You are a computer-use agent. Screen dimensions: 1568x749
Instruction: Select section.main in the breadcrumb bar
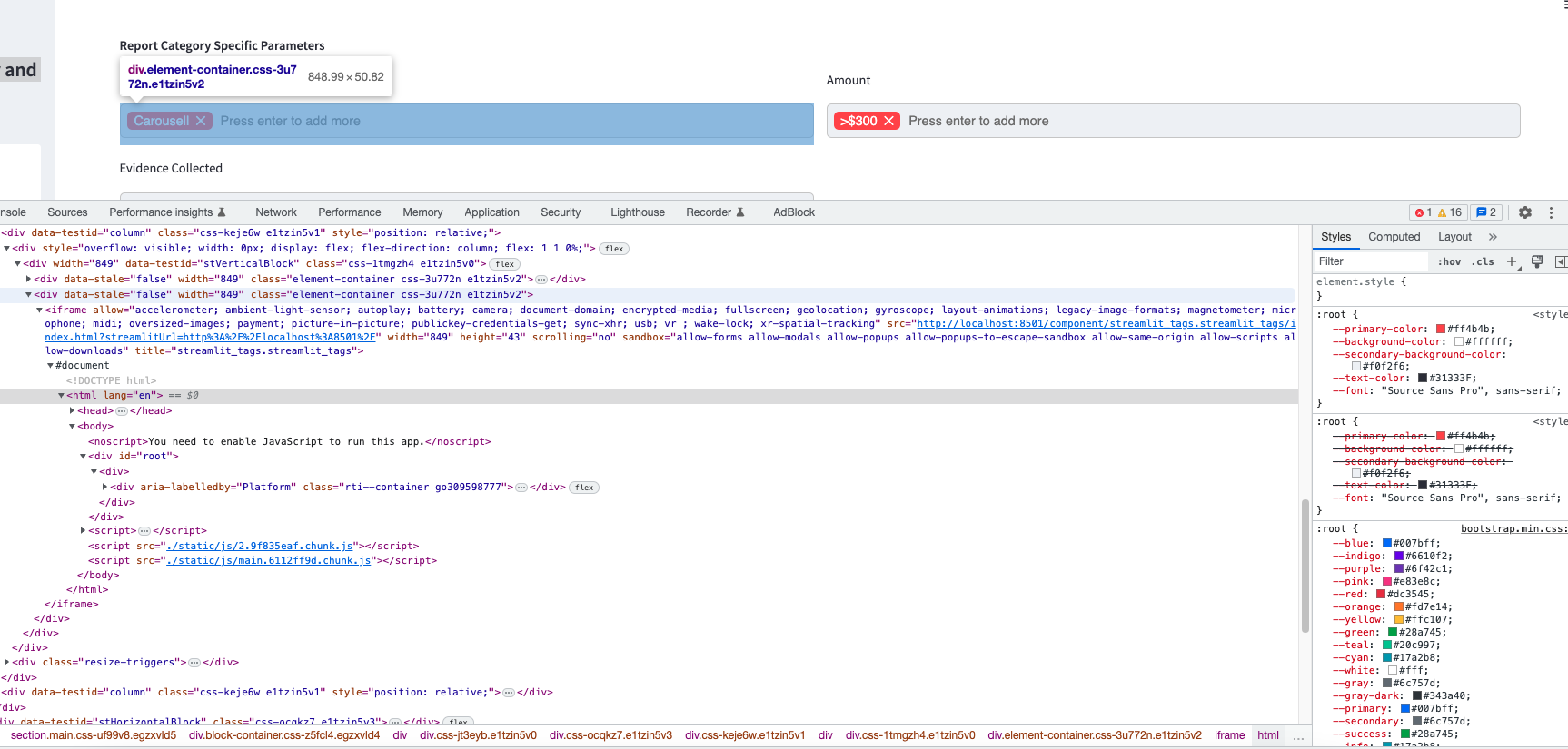point(94,735)
